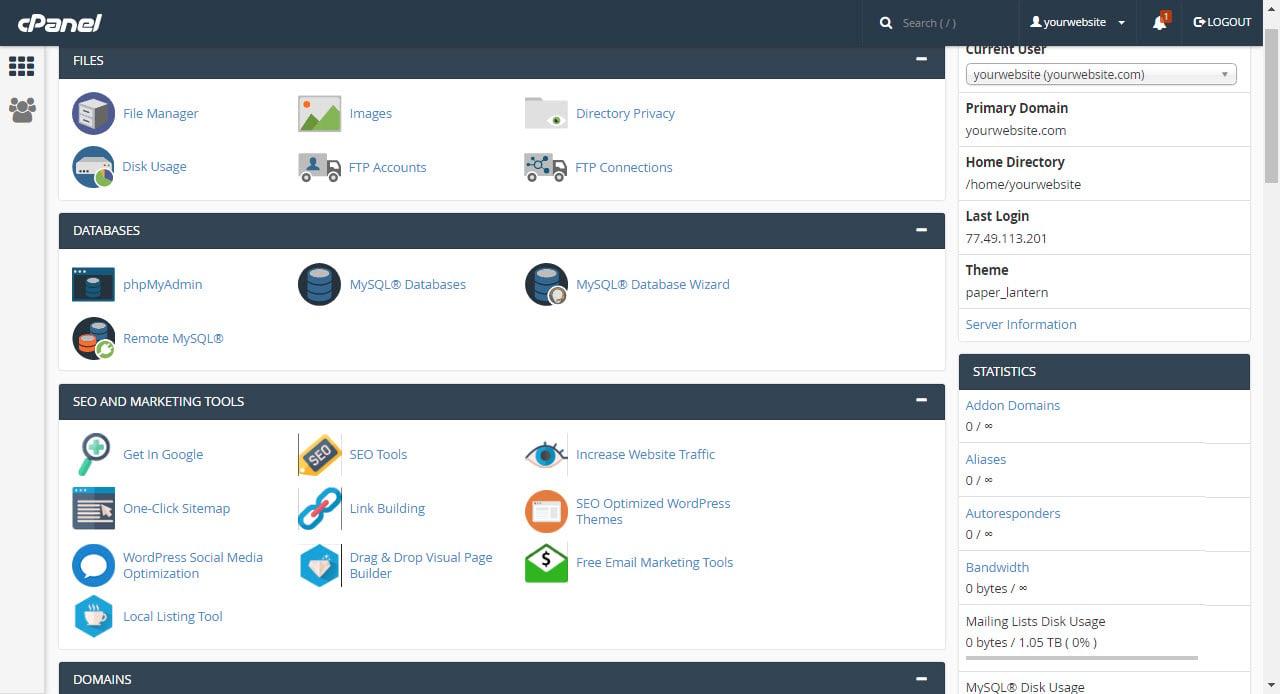Viewport: 1280px width, 694px height.
Task: Click the Mailing Lists Disk Usage progress bar
Action: tap(1078, 659)
